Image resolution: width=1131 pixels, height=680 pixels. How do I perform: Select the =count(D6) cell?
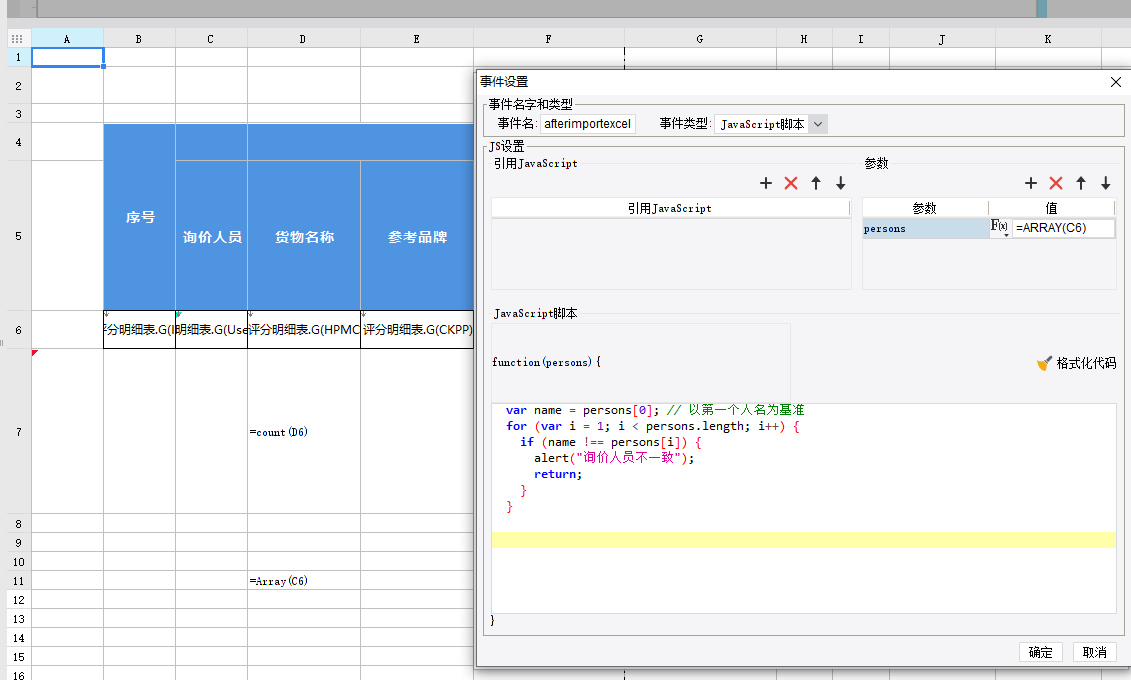[x=304, y=432]
